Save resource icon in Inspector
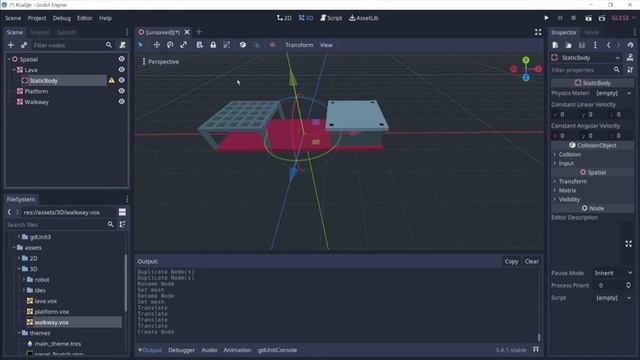 [582, 45]
